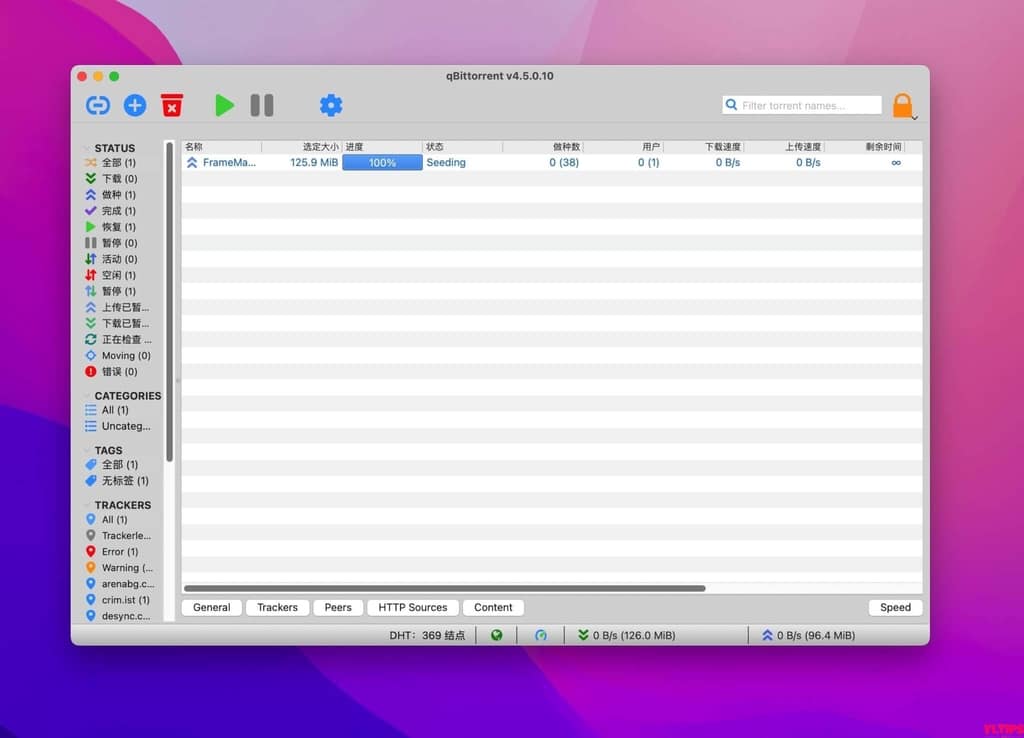Select the Moving (0) status filter

[125, 355]
